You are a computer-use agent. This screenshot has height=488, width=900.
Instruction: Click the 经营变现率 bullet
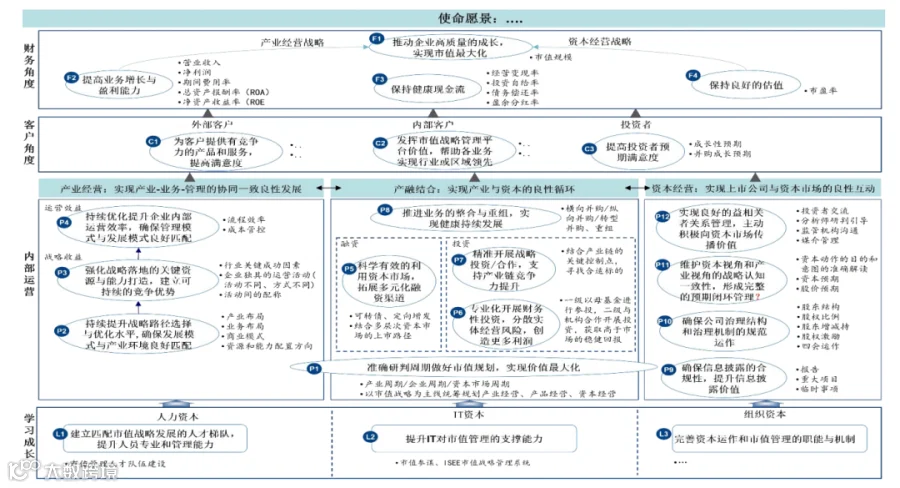[513, 73]
